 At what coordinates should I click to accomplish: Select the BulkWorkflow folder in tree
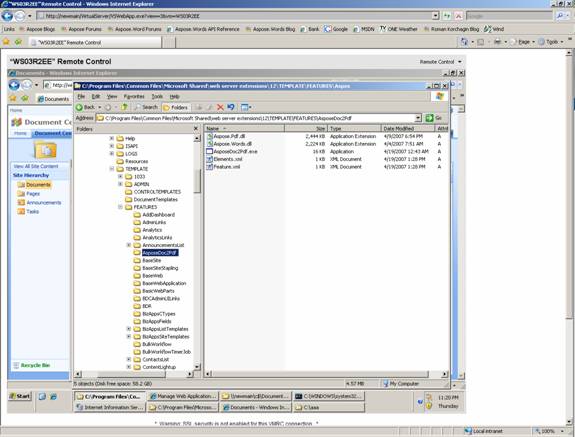point(157,344)
